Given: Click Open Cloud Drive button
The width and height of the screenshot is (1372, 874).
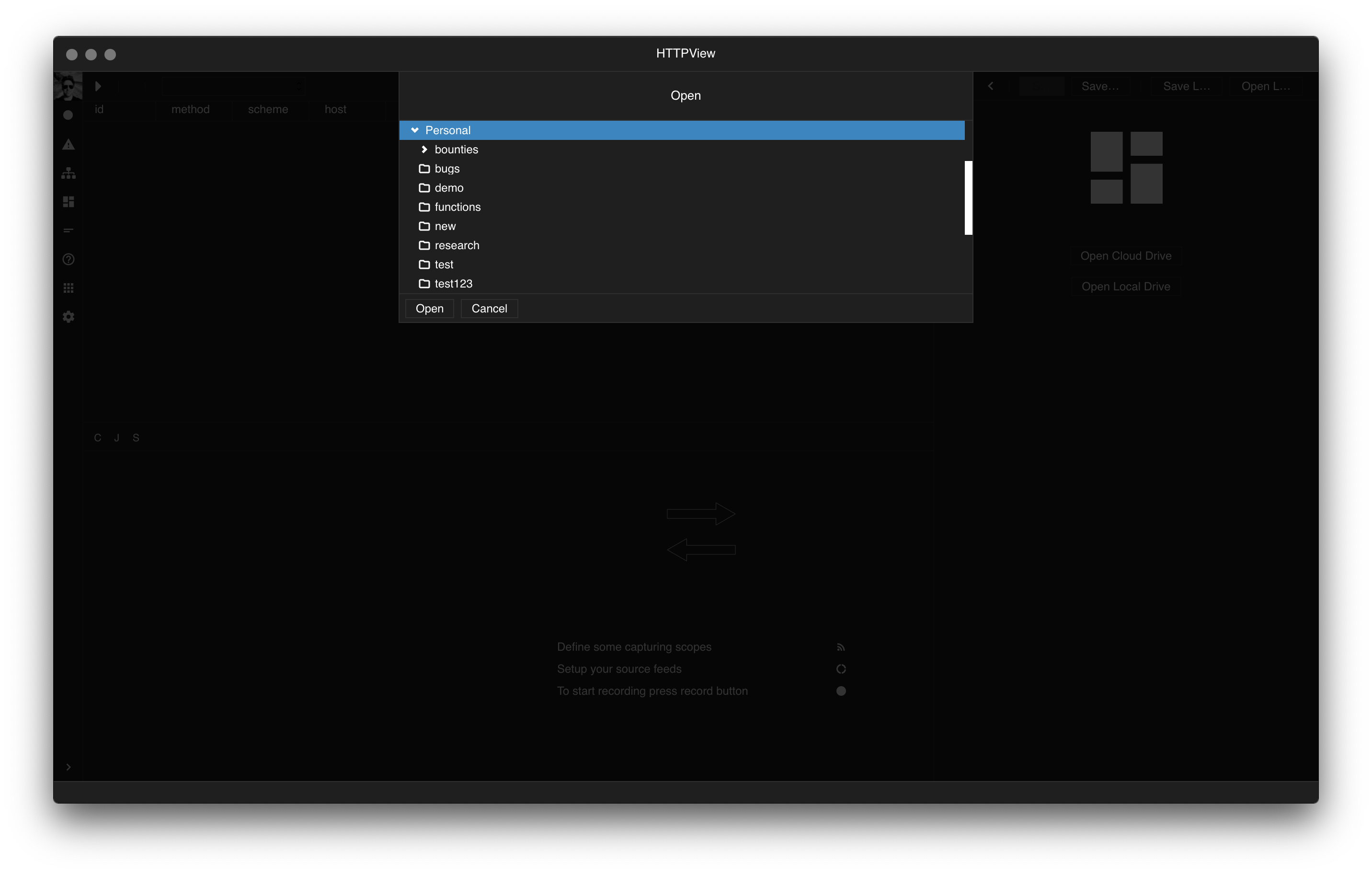Looking at the screenshot, I should (1125, 256).
